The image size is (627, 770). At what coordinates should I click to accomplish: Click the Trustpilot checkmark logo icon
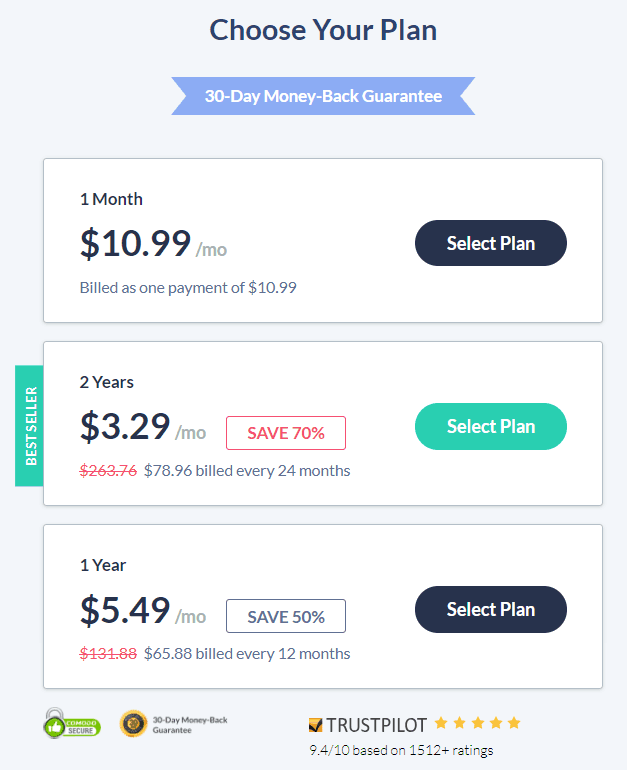click(x=315, y=725)
